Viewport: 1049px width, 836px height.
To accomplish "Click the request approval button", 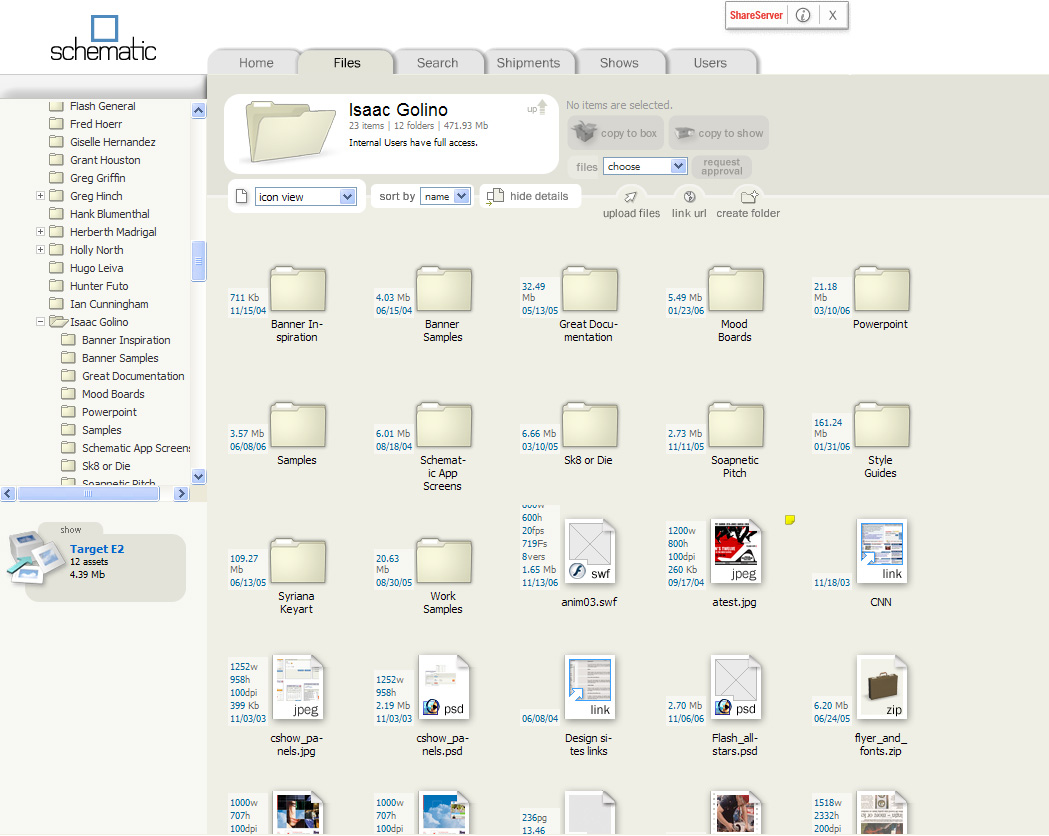I will [x=721, y=167].
